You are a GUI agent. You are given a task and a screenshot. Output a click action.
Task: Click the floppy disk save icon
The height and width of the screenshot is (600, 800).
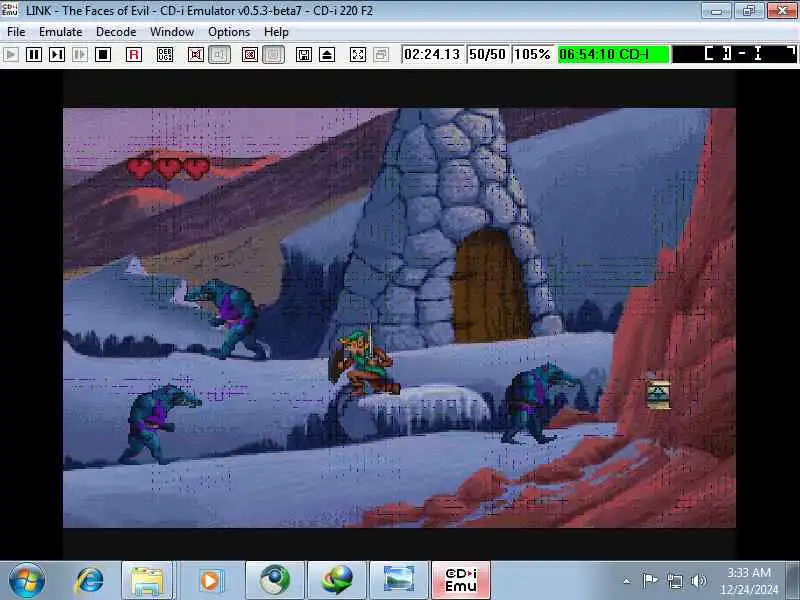point(304,55)
